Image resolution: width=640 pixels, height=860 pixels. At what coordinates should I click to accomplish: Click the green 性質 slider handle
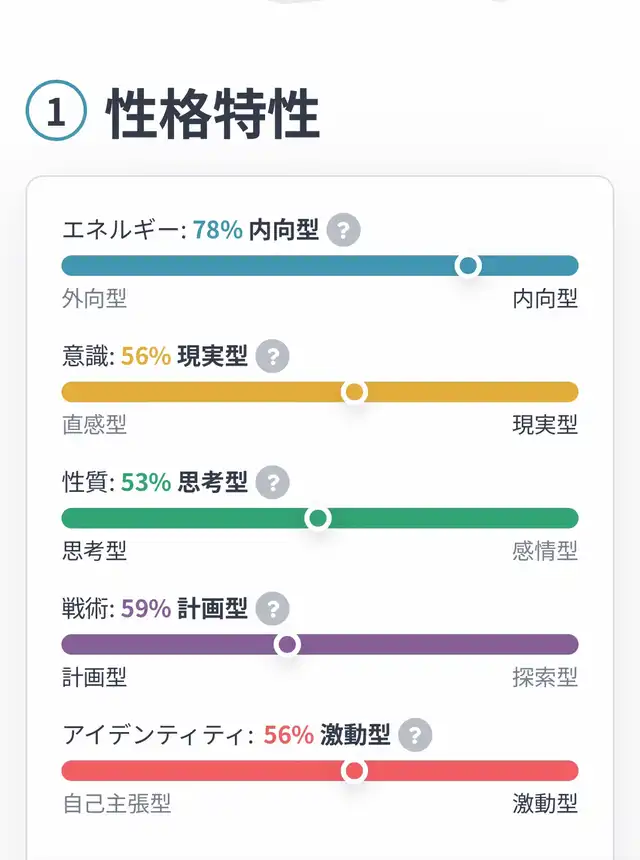point(318,518)
